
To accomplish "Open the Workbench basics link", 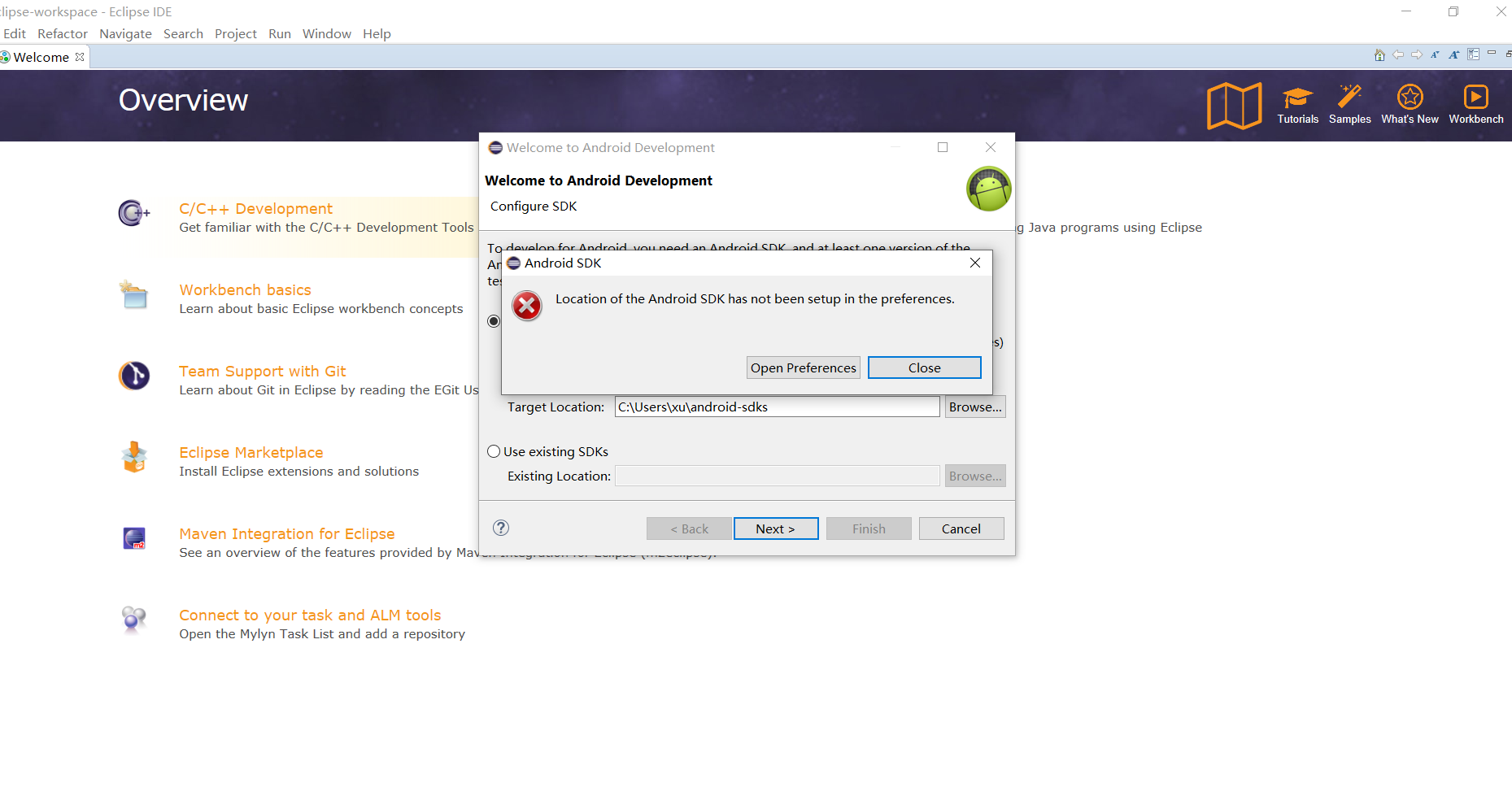I will pos(245,290).
